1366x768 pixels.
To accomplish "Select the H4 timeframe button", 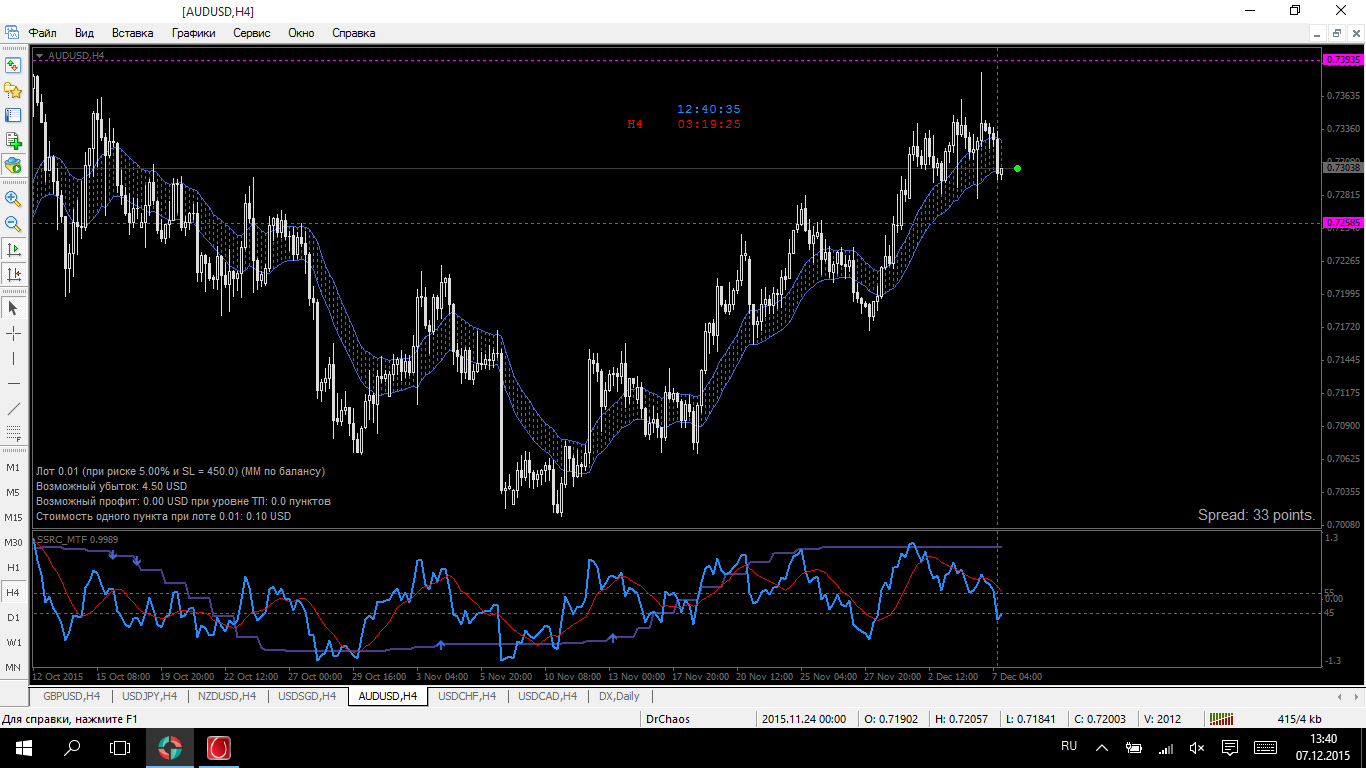I will click(x=13, y=592).
